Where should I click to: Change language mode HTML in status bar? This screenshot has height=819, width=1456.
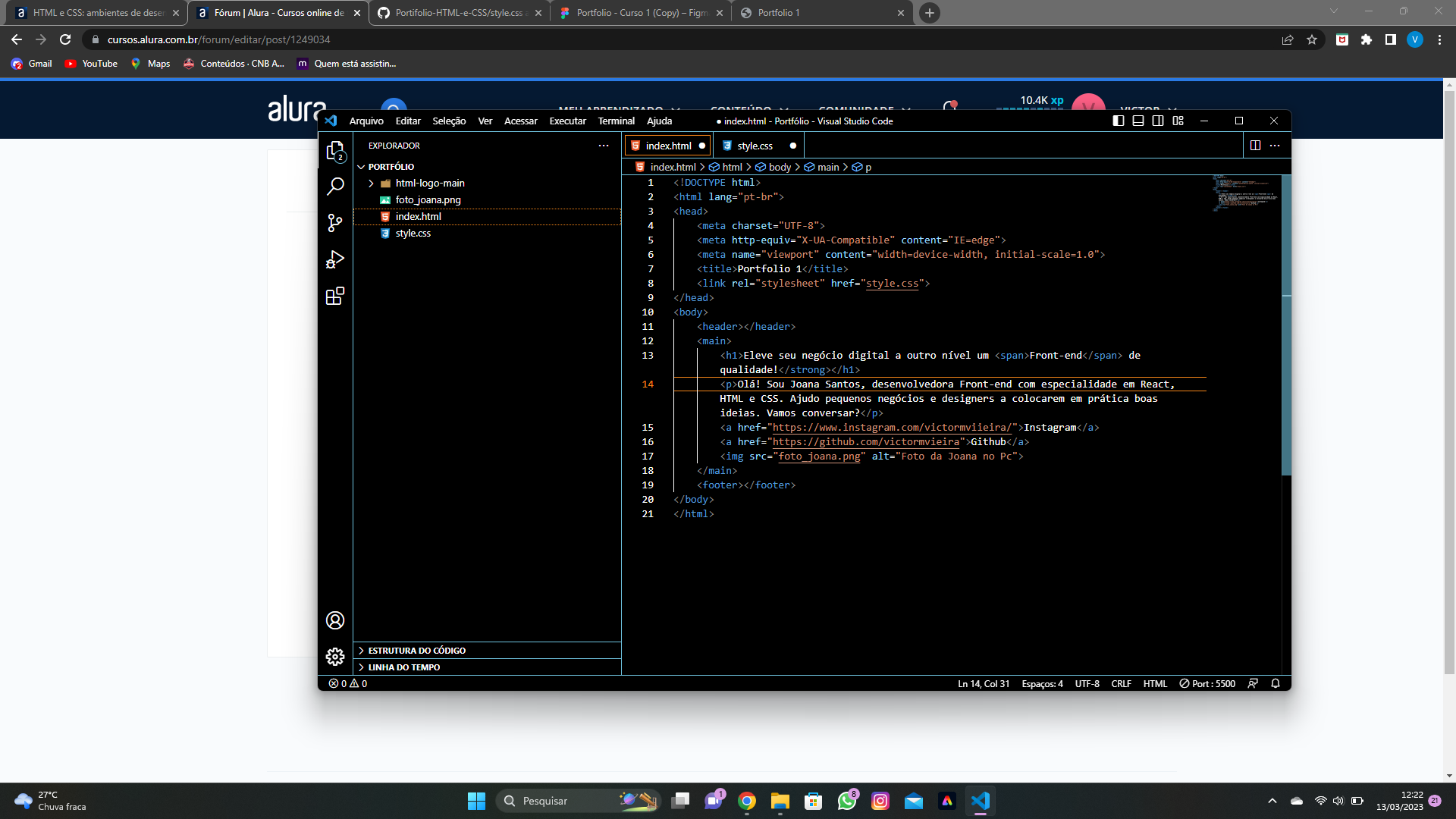click(x=1155, y=684)
